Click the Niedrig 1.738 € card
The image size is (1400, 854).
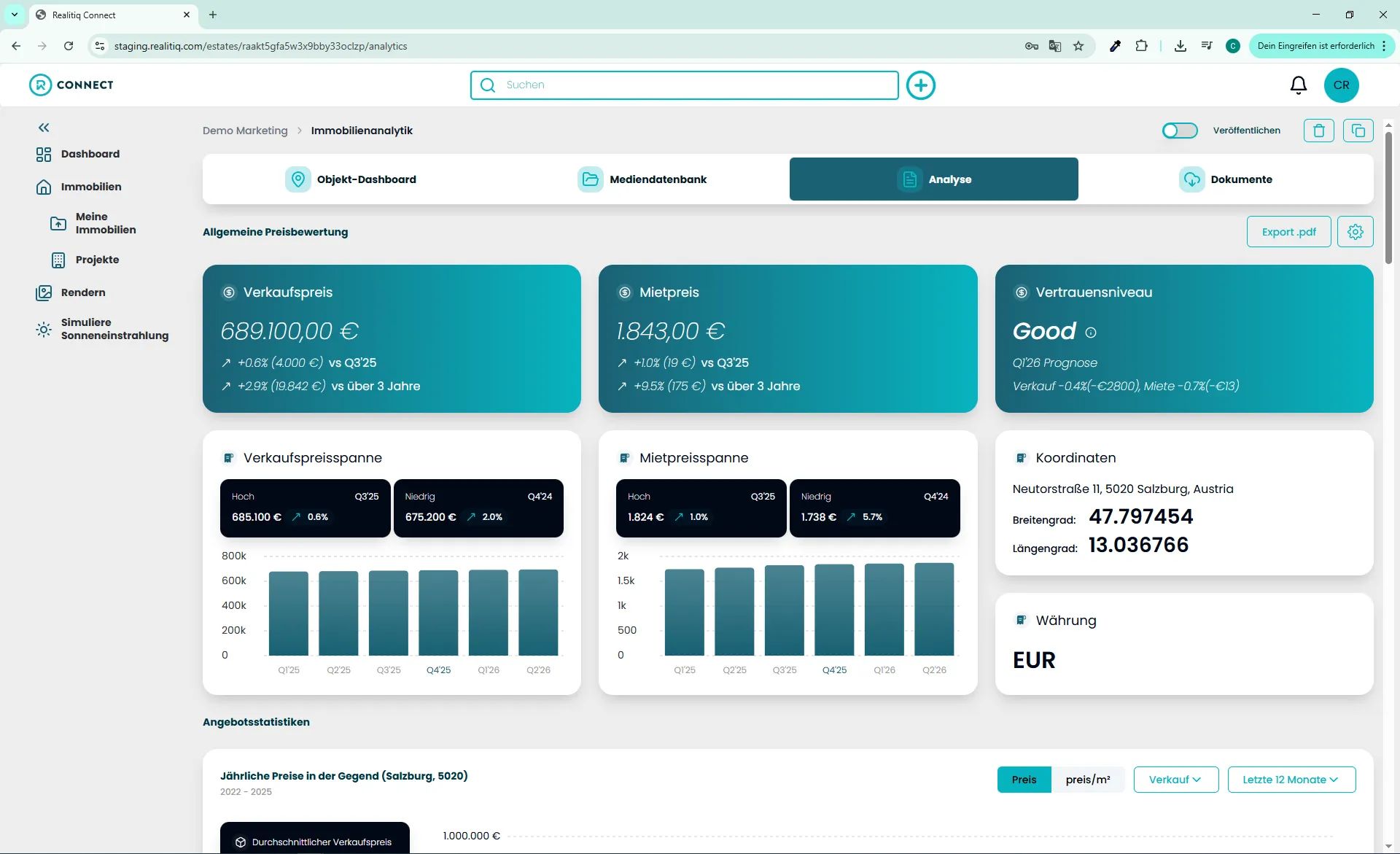point(874,508)
